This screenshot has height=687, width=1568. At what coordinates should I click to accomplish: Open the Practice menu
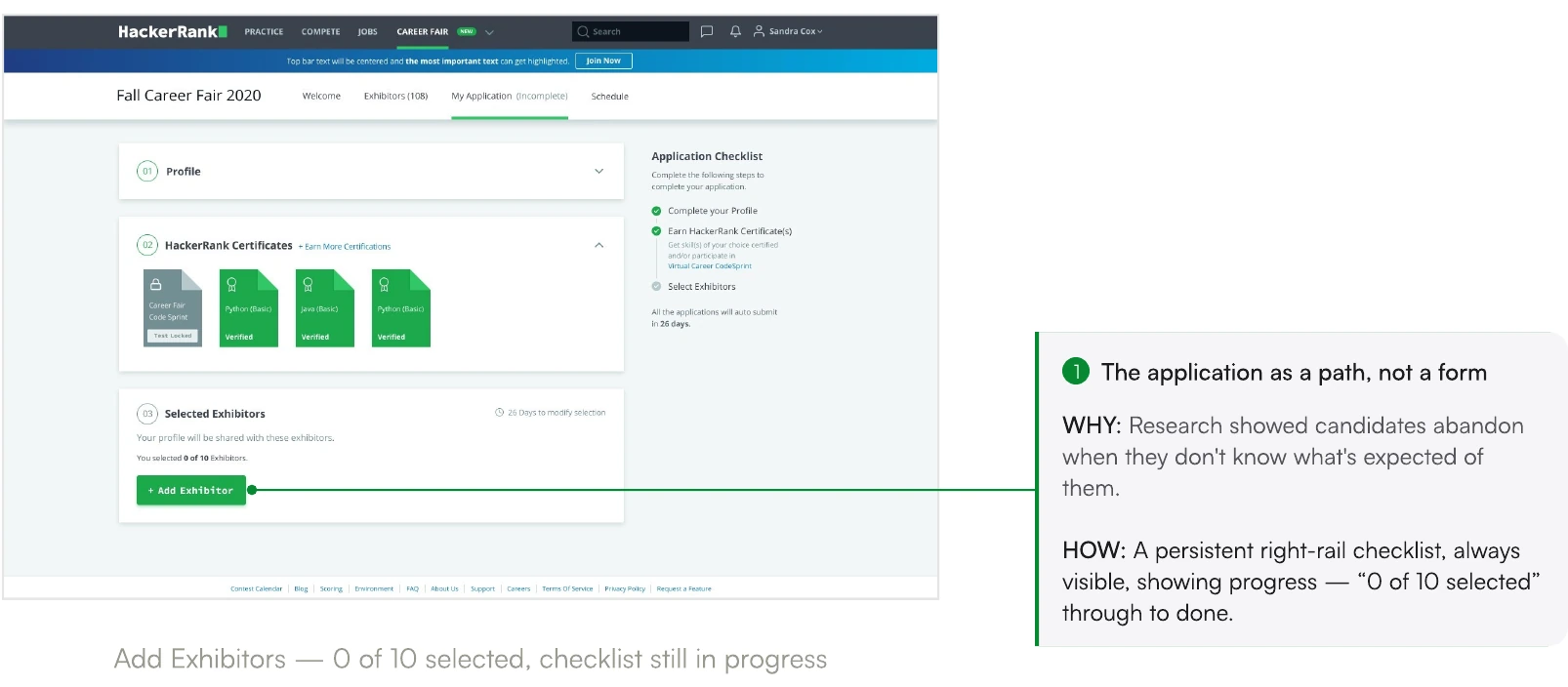(x=264, y=31)
